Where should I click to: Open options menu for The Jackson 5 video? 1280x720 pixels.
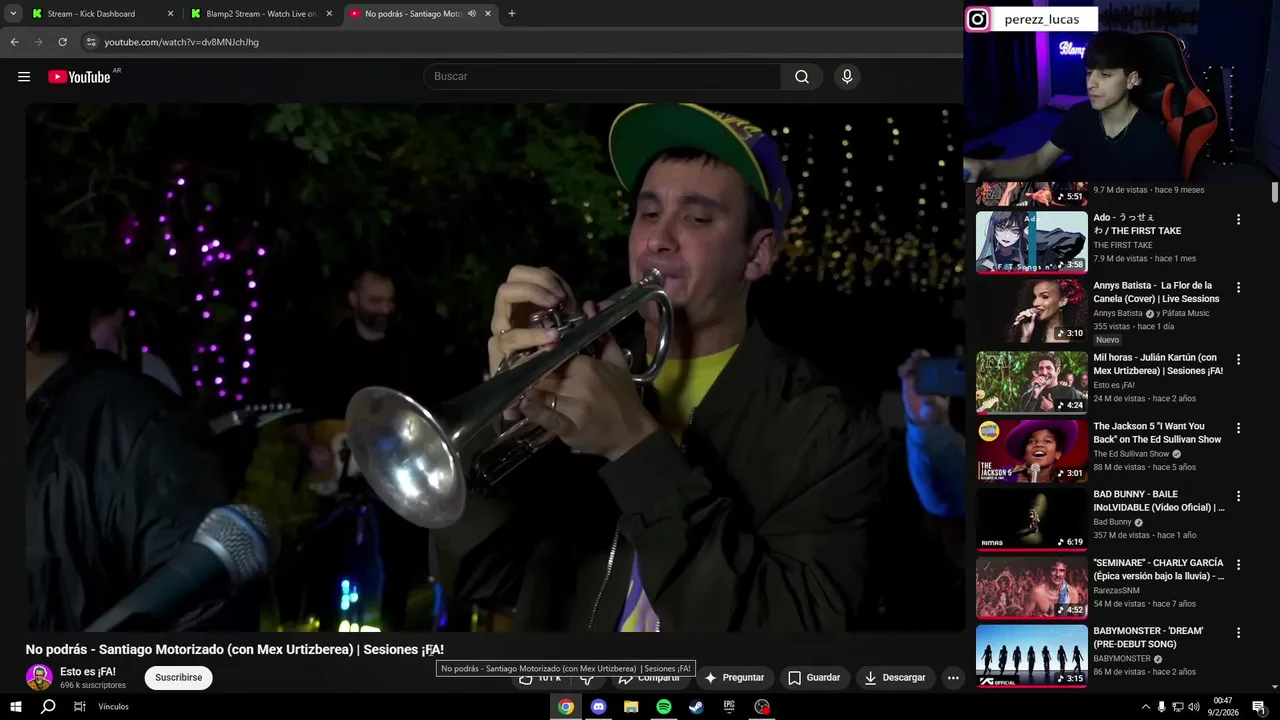tap(1238, 427)
